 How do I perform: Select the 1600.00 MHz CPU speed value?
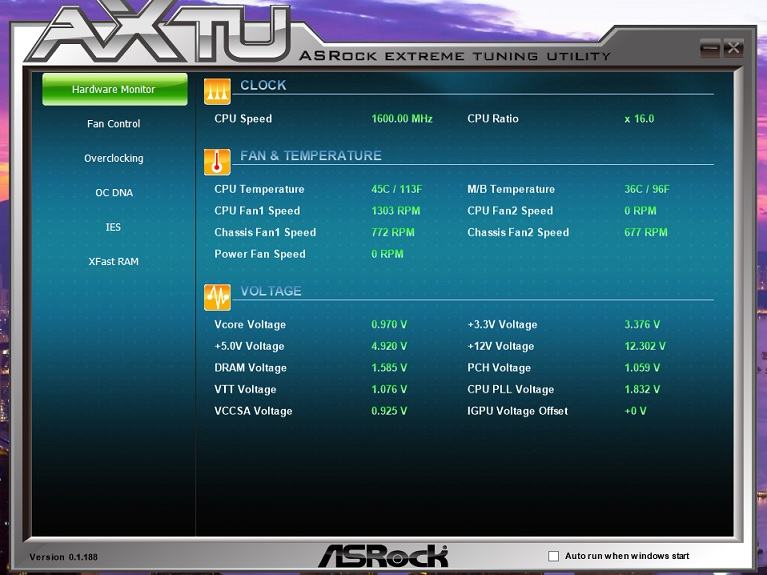coord(402,118)
